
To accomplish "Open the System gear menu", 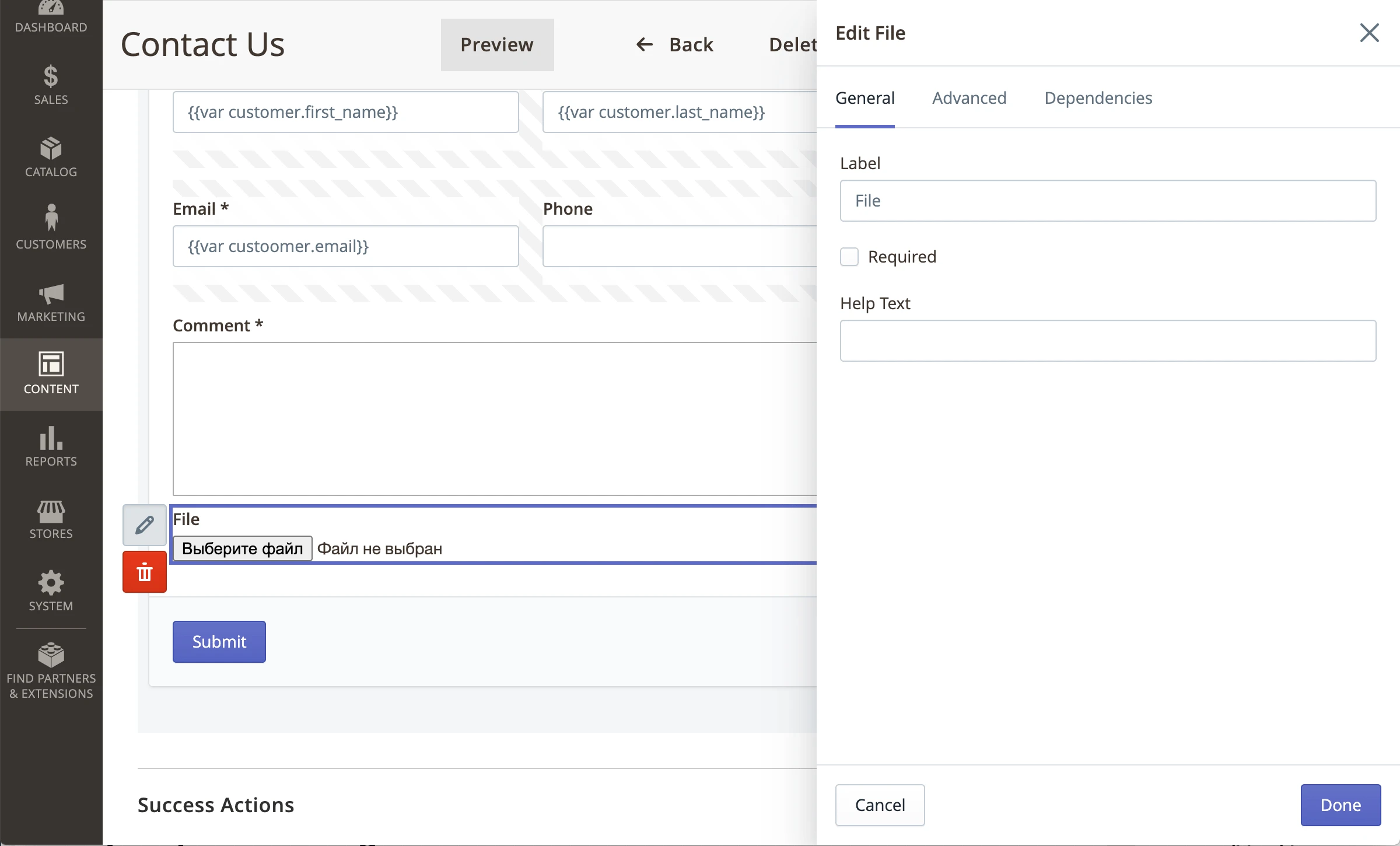I will click(x=51, y=592).
